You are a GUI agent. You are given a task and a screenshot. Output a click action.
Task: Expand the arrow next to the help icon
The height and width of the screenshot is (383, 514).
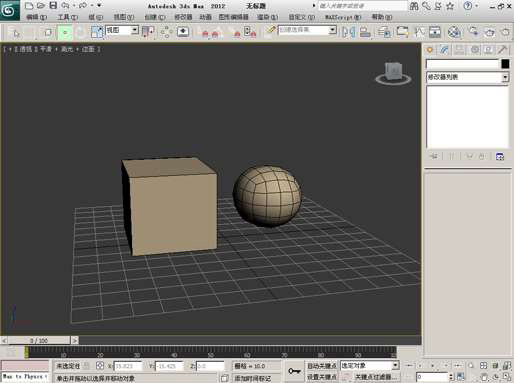(477, 6)
